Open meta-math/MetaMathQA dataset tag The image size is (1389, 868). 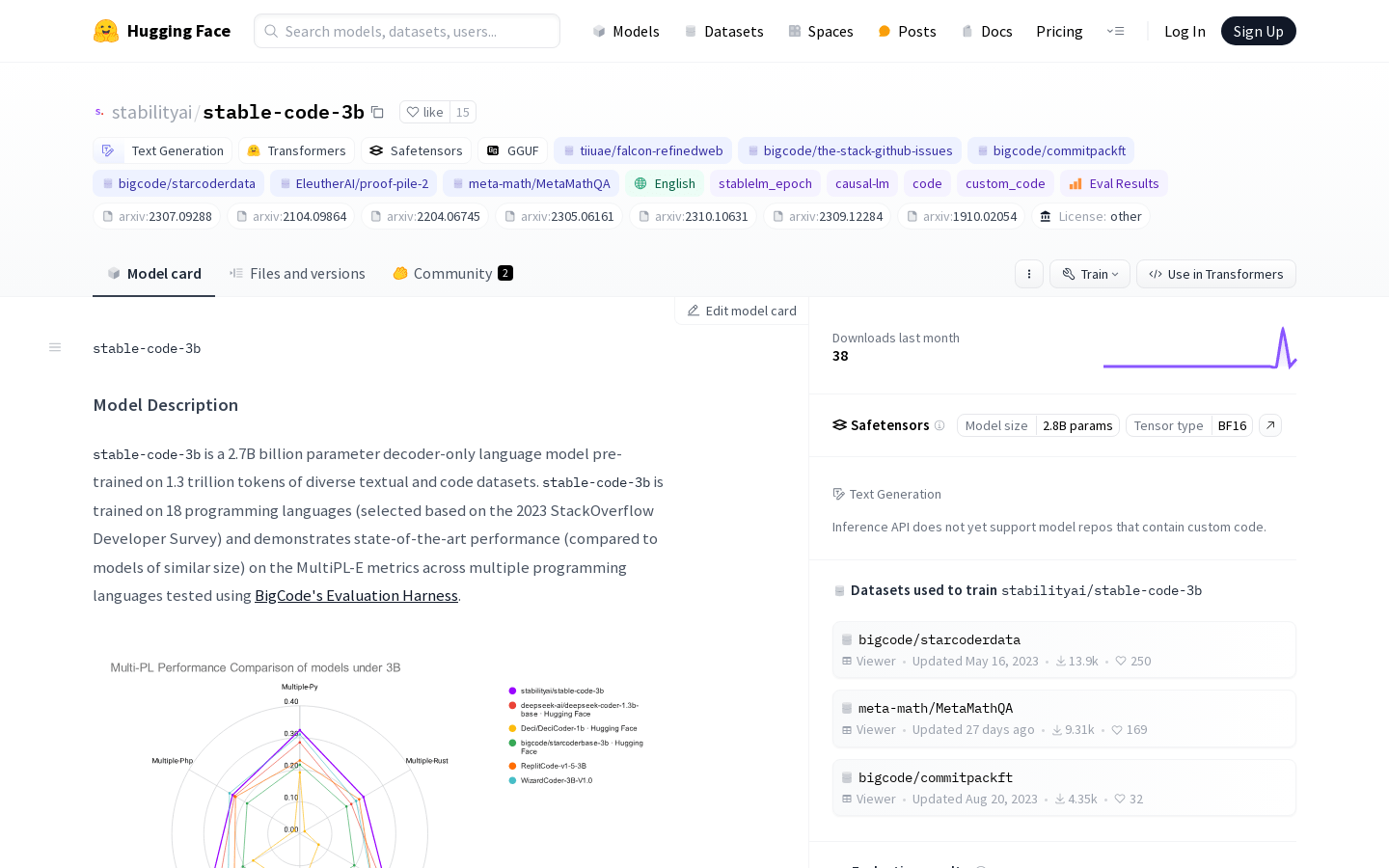tap(531, 183)
